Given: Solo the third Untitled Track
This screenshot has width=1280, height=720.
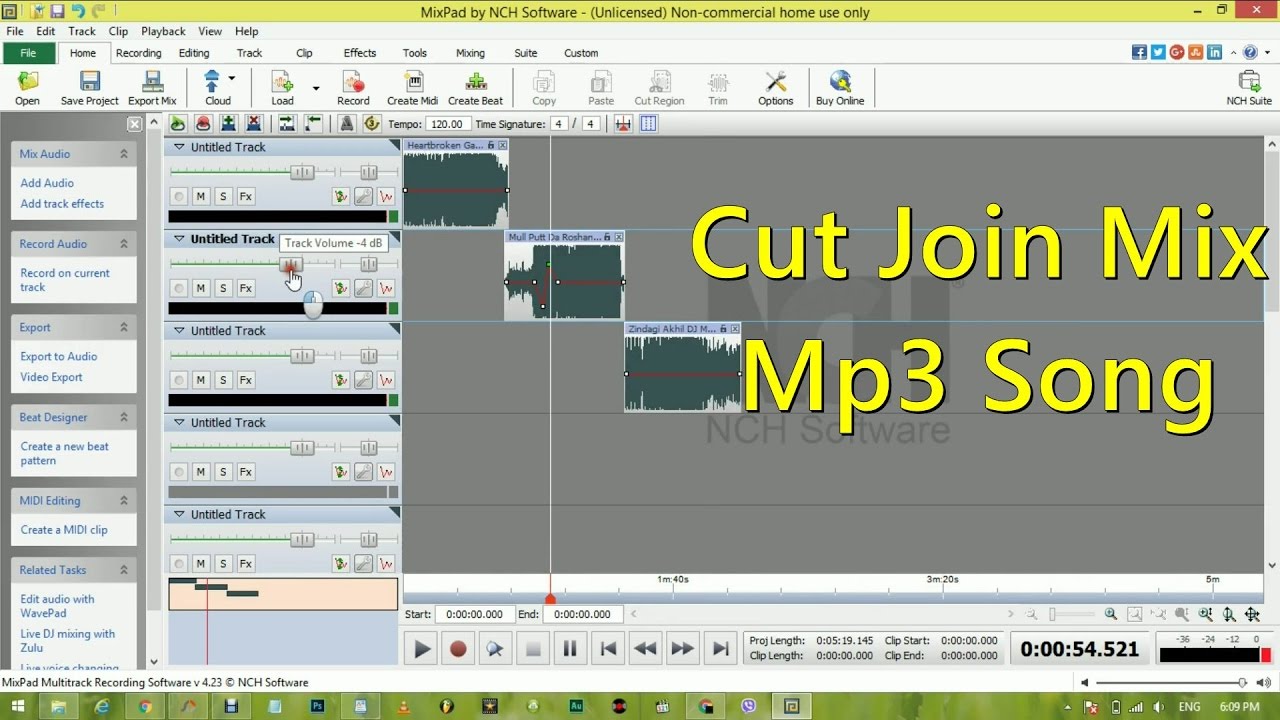Looking at the screenshot, I should [x=223, y=380].
